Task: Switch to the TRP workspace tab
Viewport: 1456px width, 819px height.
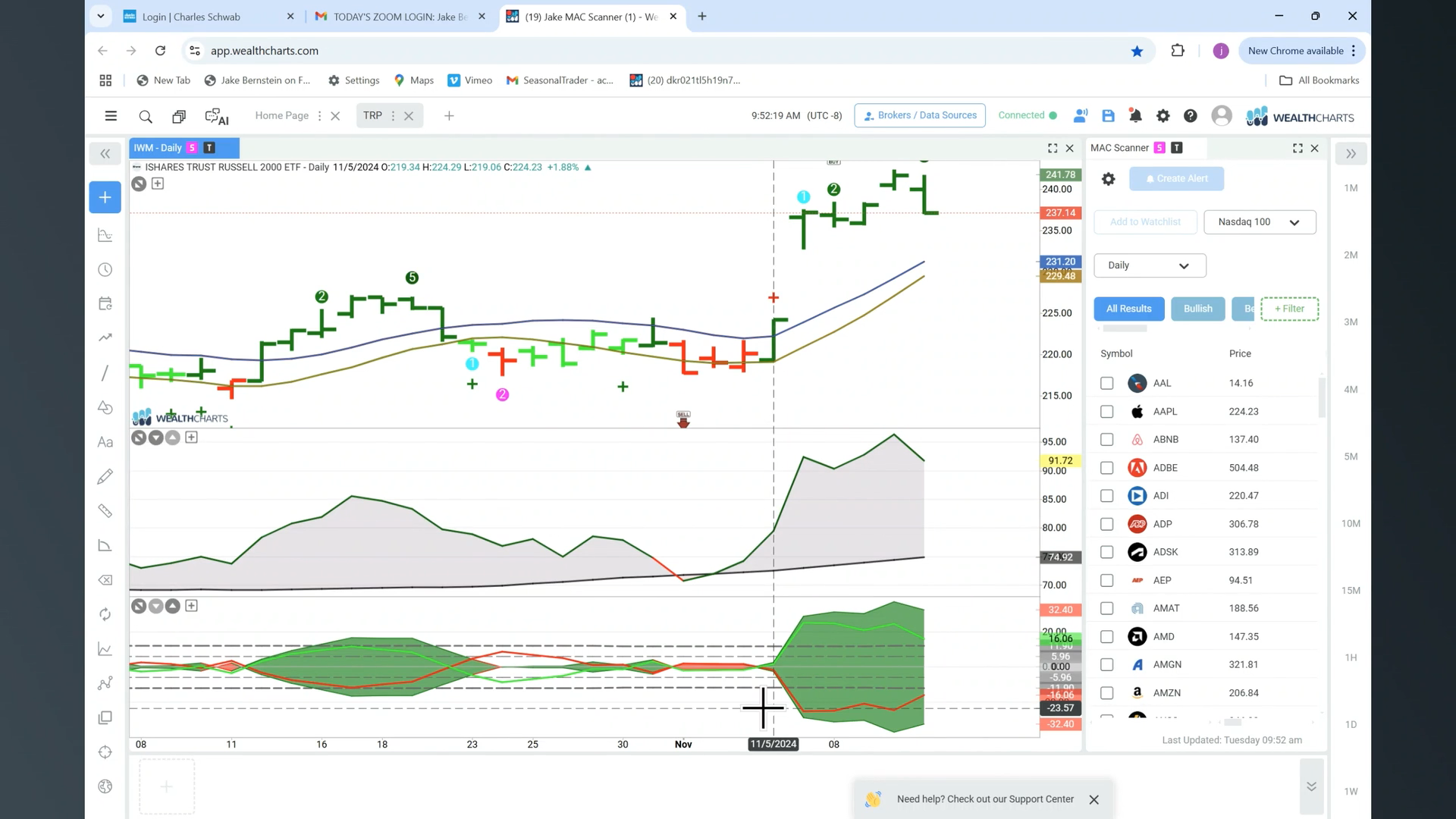Action: [x=372, y=115]
